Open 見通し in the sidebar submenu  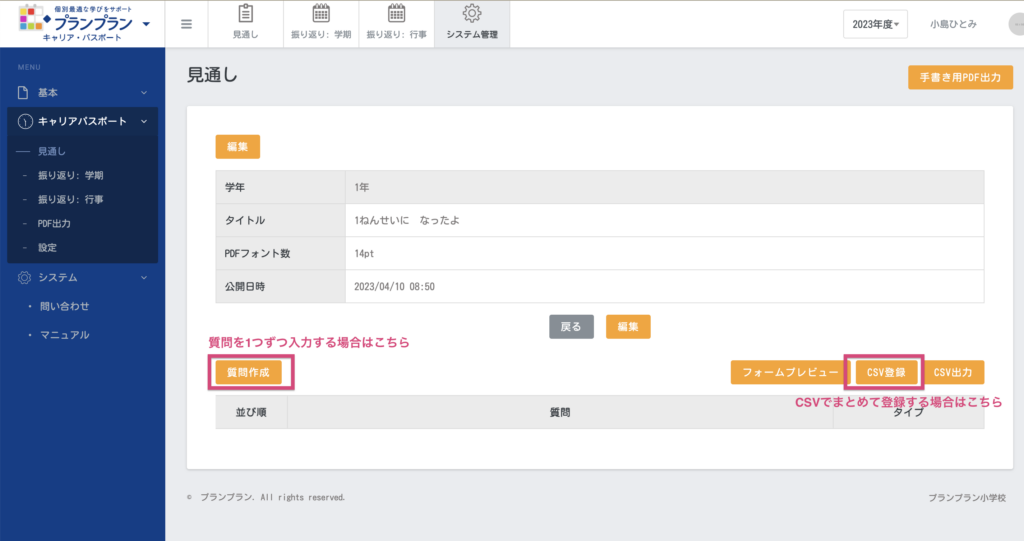pos(52,151)
